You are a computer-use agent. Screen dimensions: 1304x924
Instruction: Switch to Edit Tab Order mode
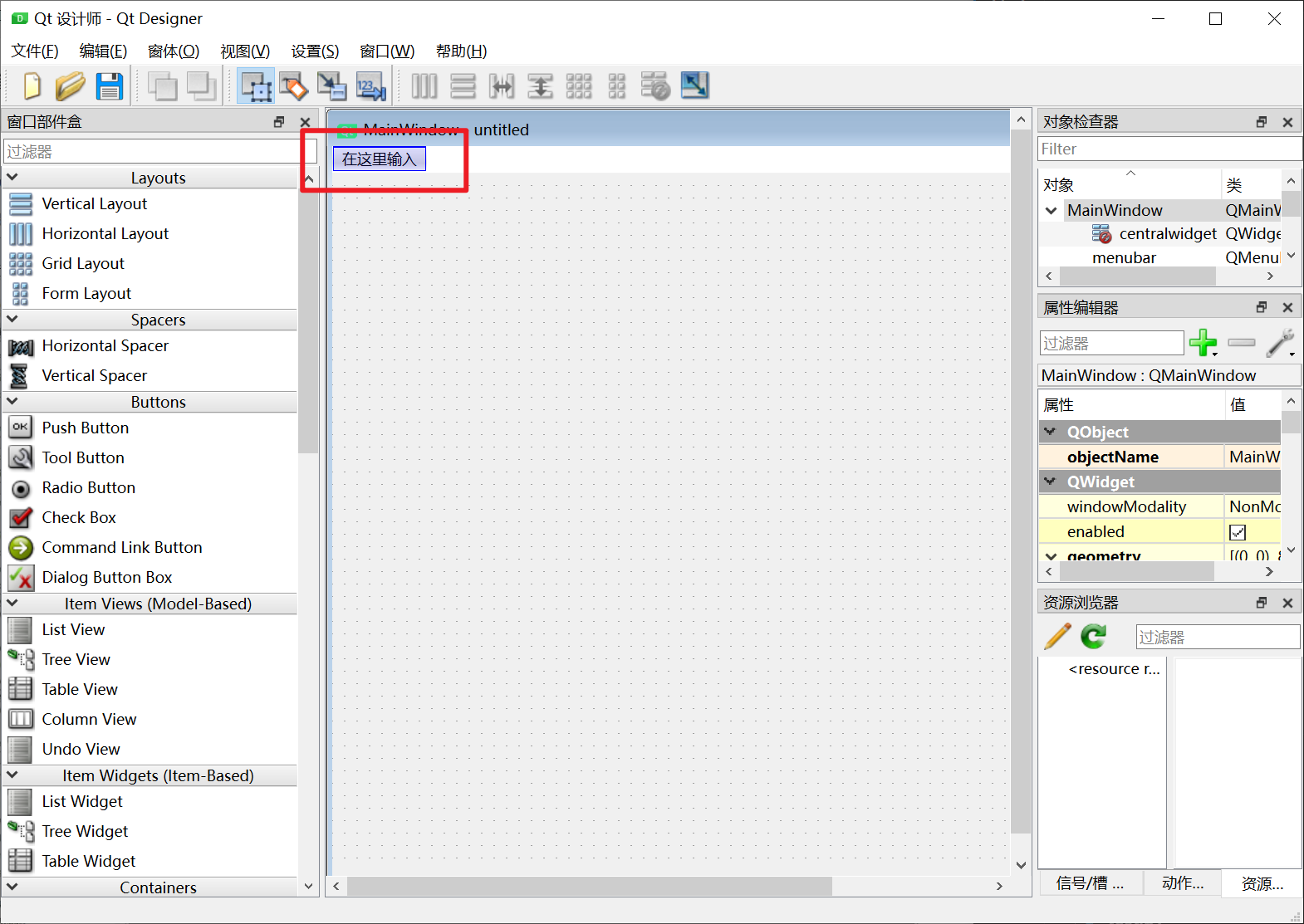[370, 86]
